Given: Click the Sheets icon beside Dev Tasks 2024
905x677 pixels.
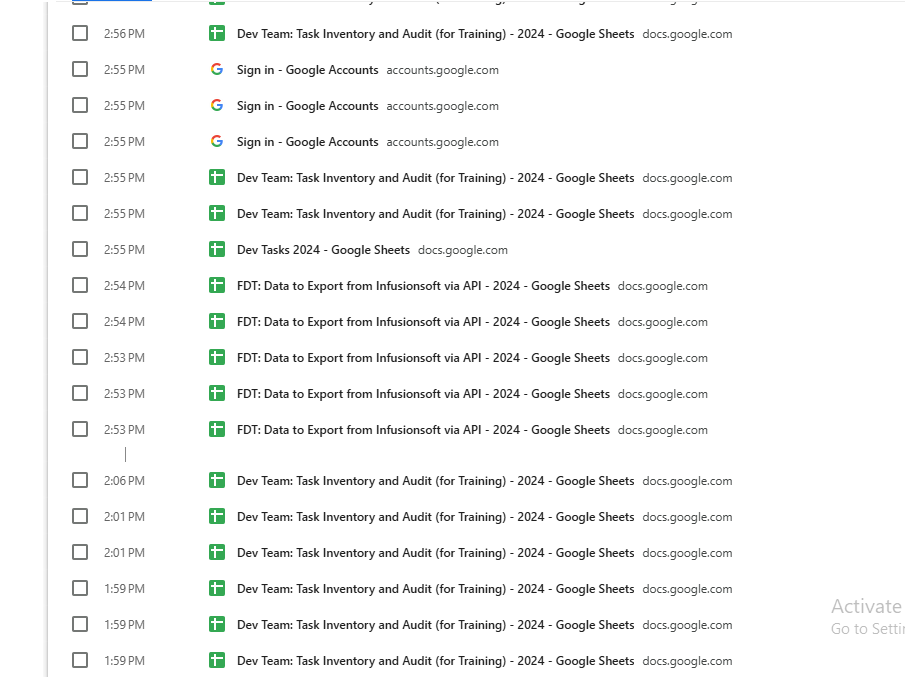Looking at the screenshot, I should [217, 250].
